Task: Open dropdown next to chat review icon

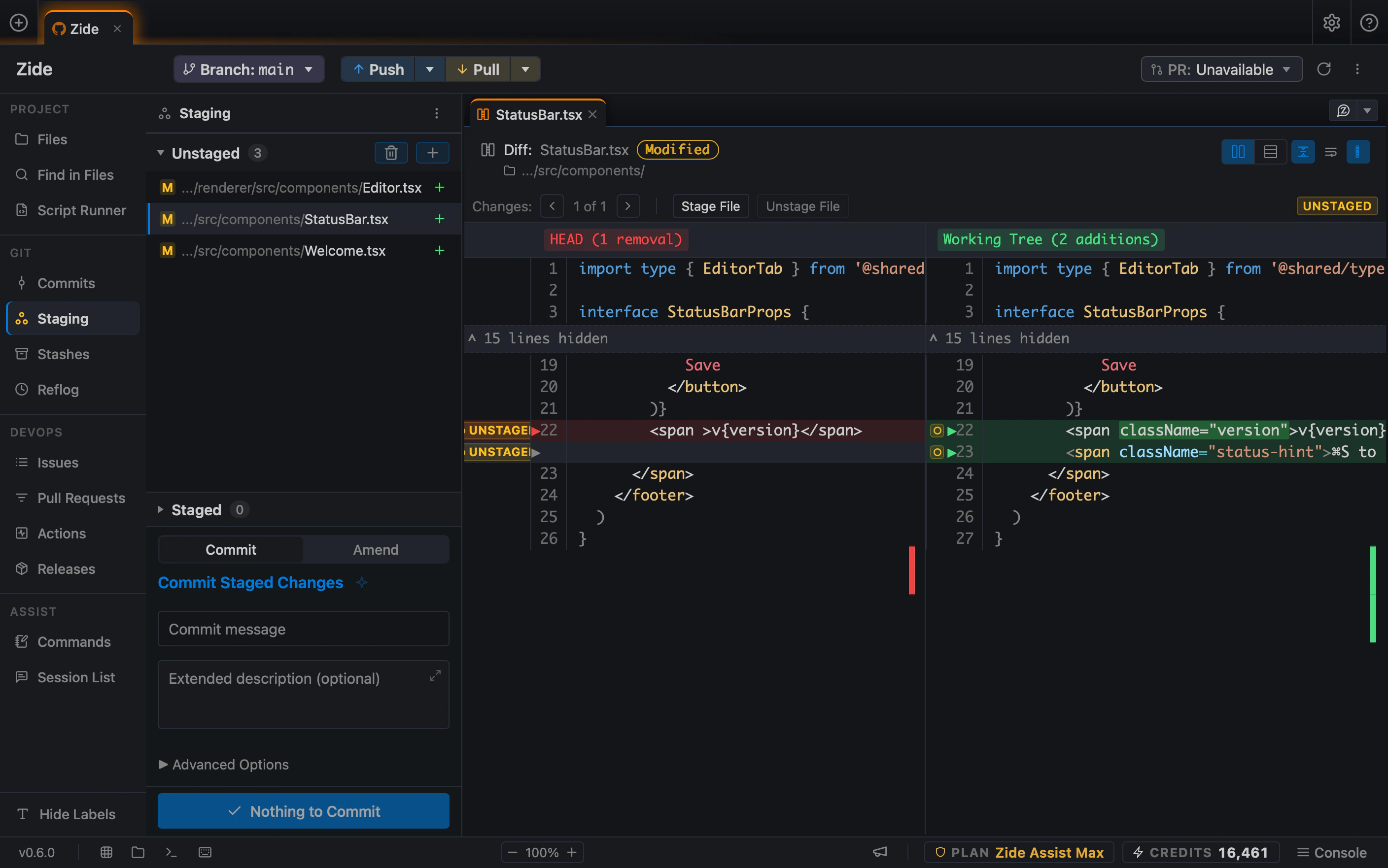Action: [1367, 110]
